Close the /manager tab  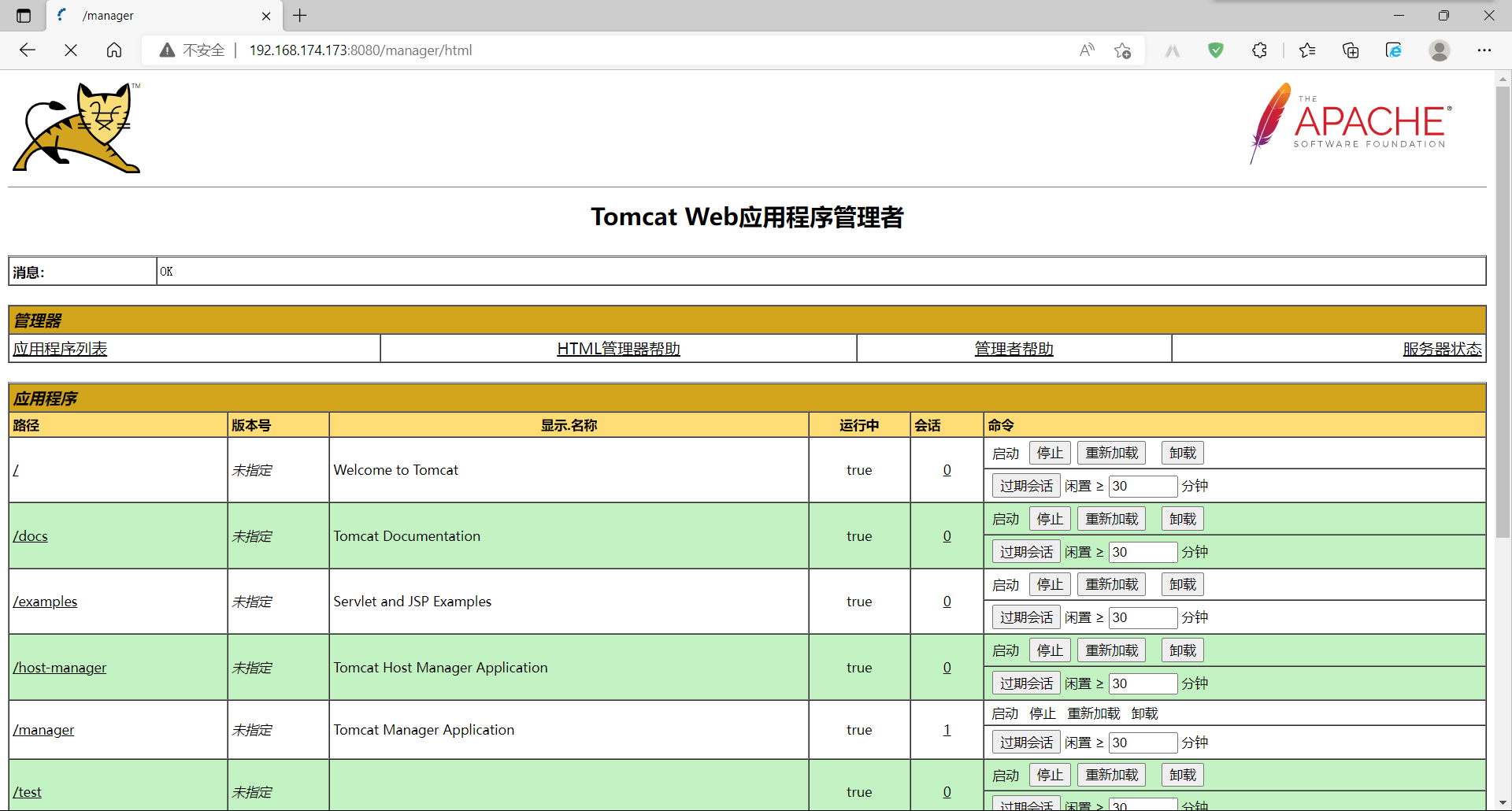266,16
